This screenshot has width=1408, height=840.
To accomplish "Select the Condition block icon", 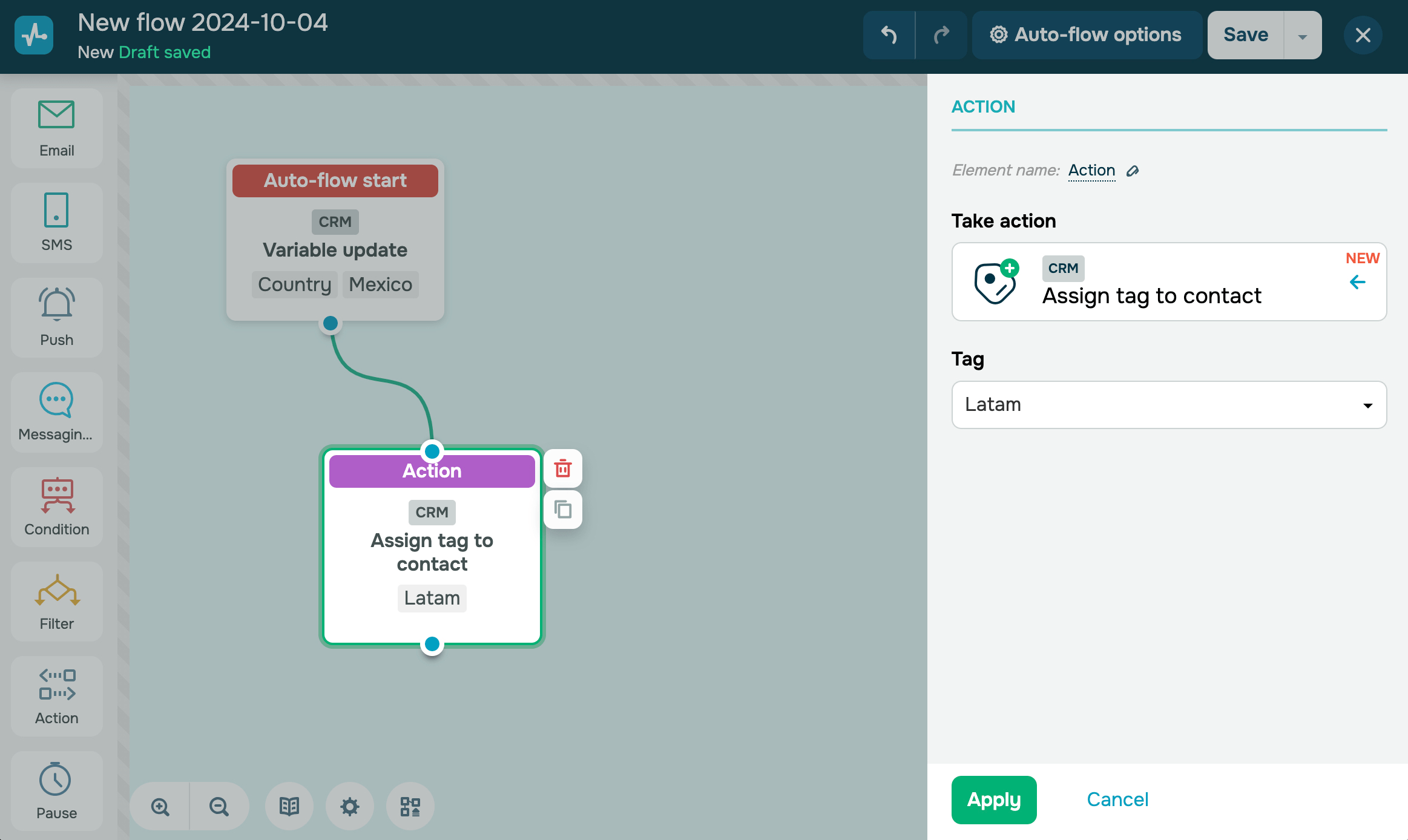I will click(56, 507).
